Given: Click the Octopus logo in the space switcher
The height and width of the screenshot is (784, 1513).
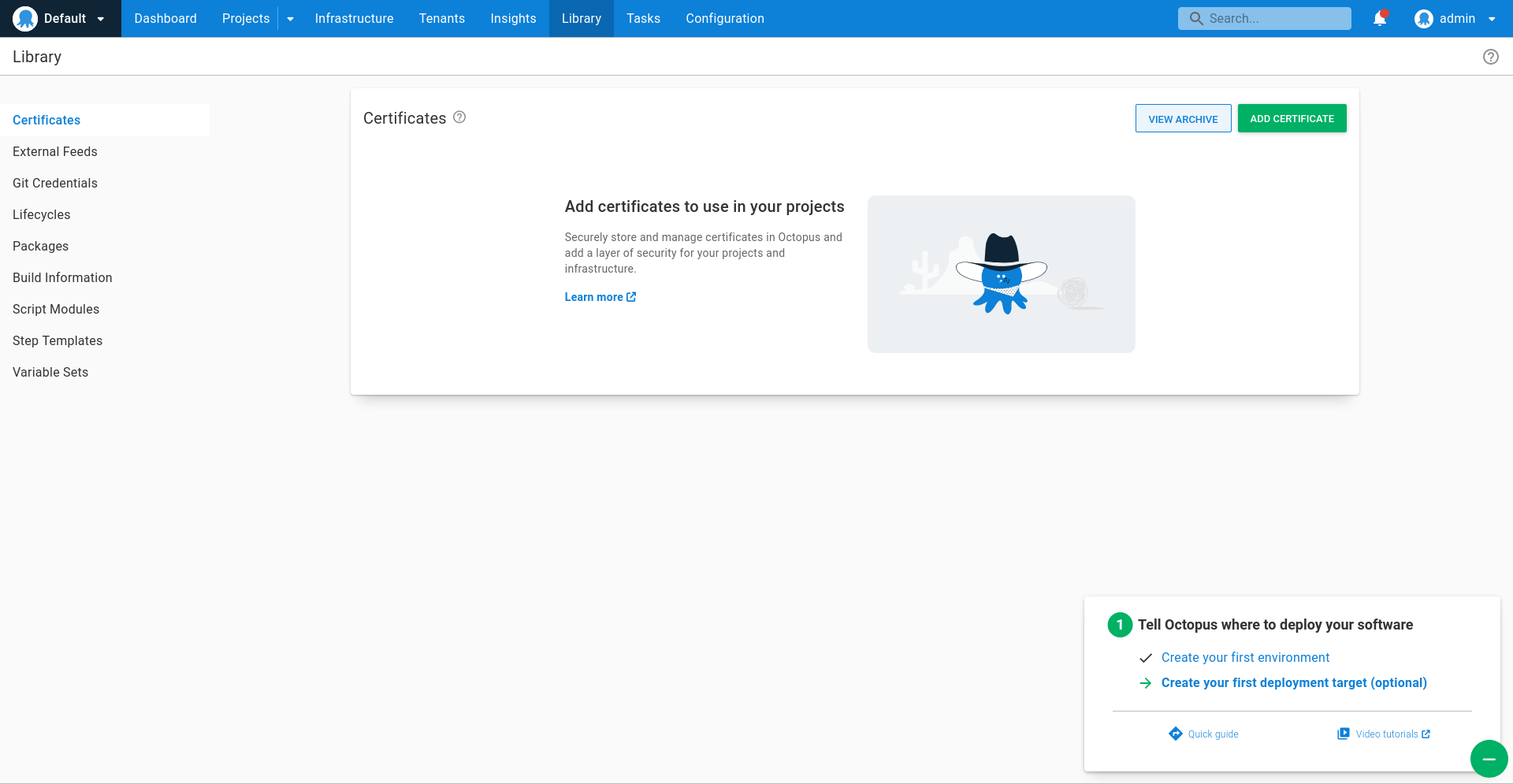Looking at the screenshot, I should coord(25,18).
